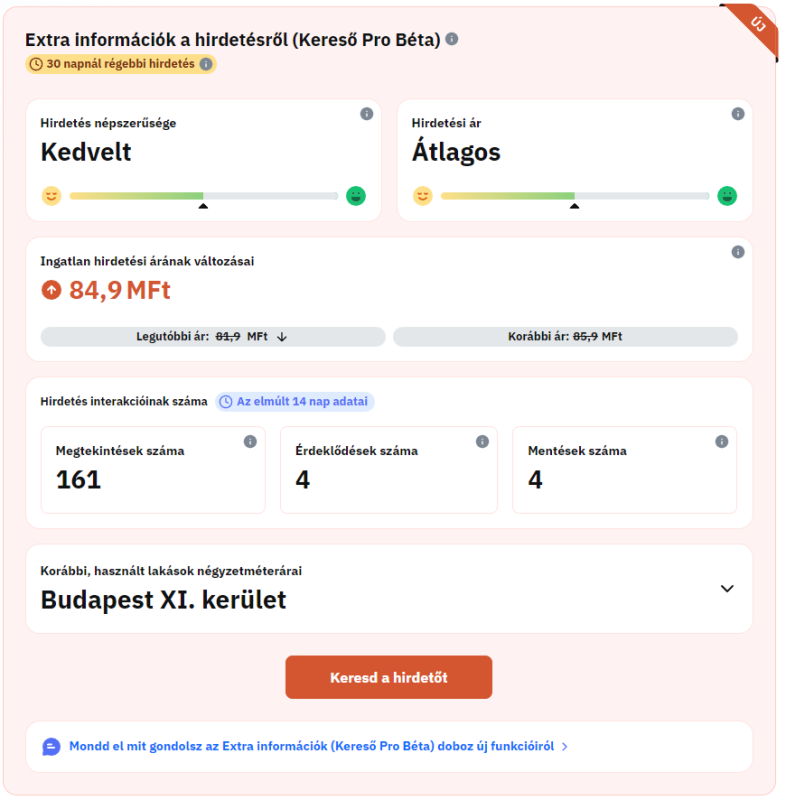Click green happy face on popularity scale

356,196
